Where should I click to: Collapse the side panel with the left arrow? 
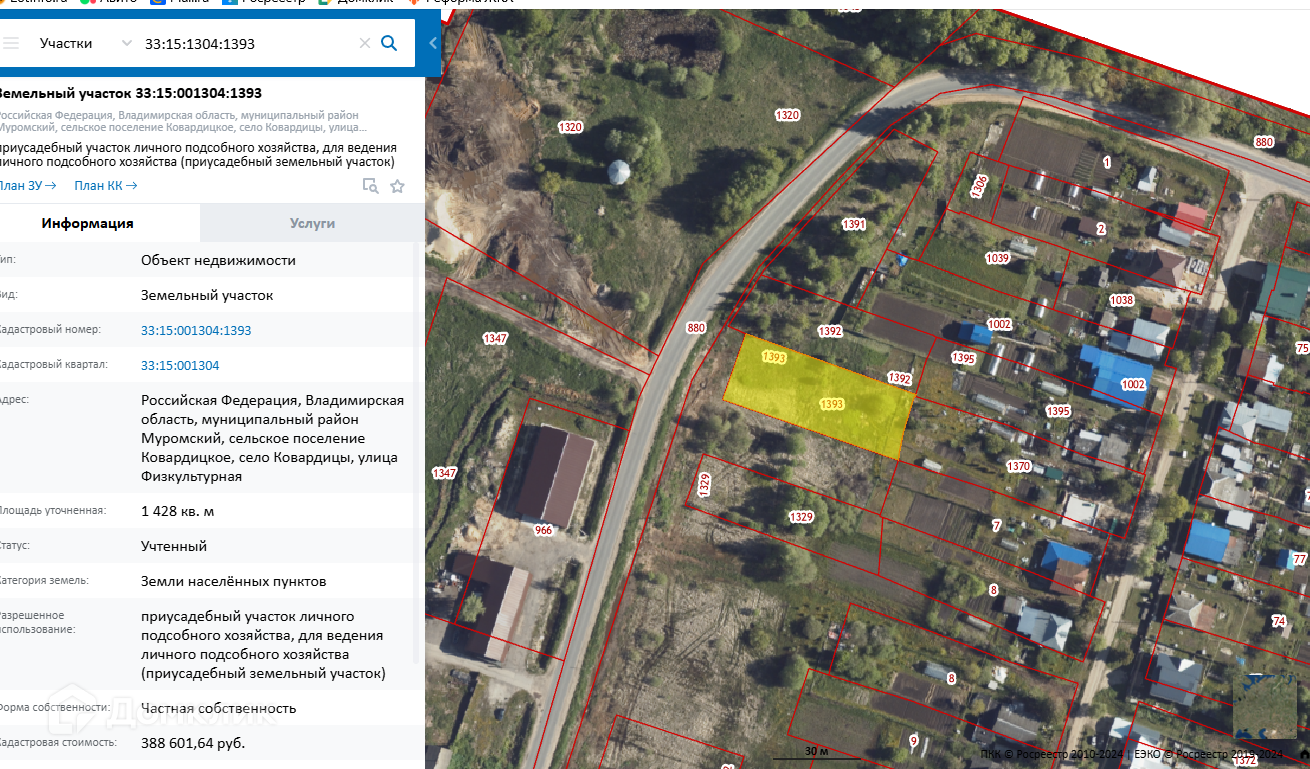432,43
